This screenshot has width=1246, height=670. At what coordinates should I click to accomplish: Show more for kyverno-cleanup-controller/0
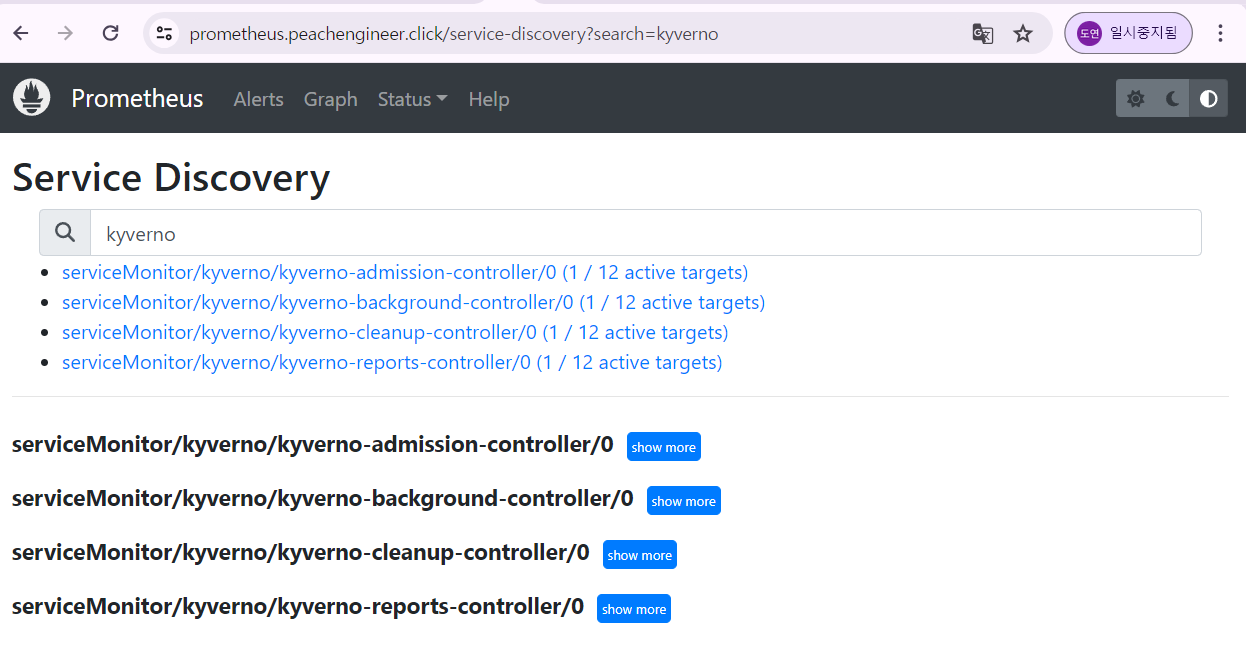click(x=640, y=555)
